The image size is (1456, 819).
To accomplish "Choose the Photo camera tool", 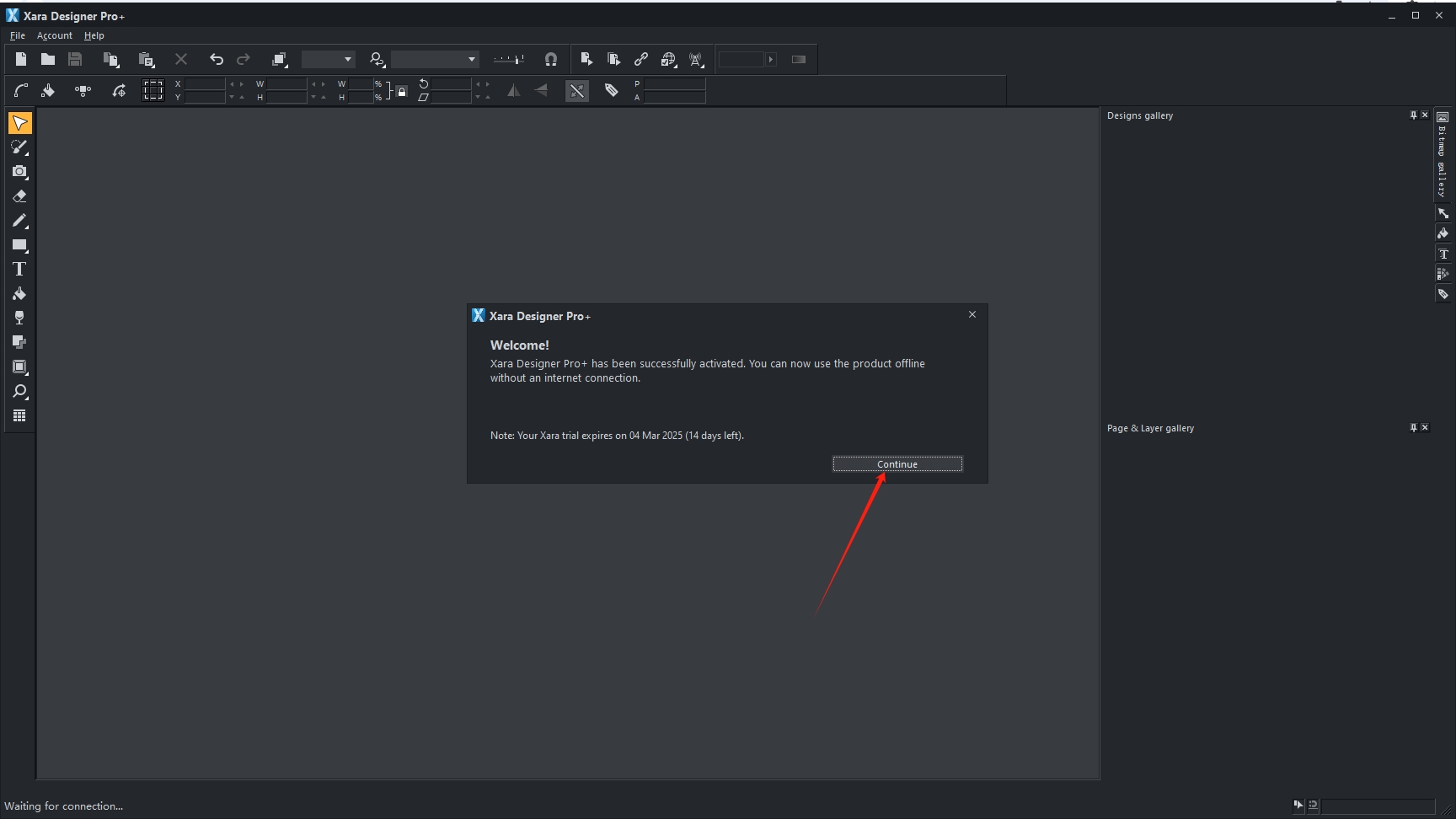I will click(x=19, y=172).
